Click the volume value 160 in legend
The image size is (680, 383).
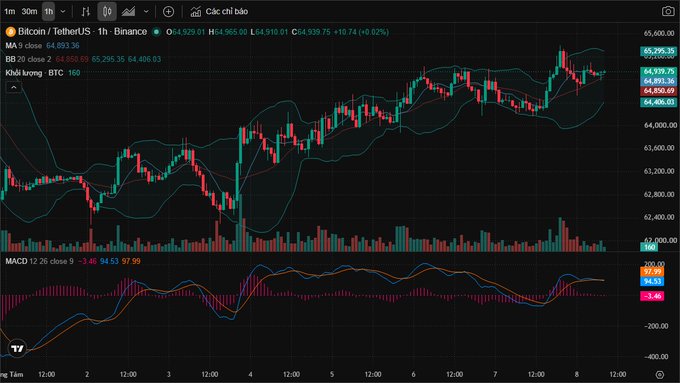point(74,73)
